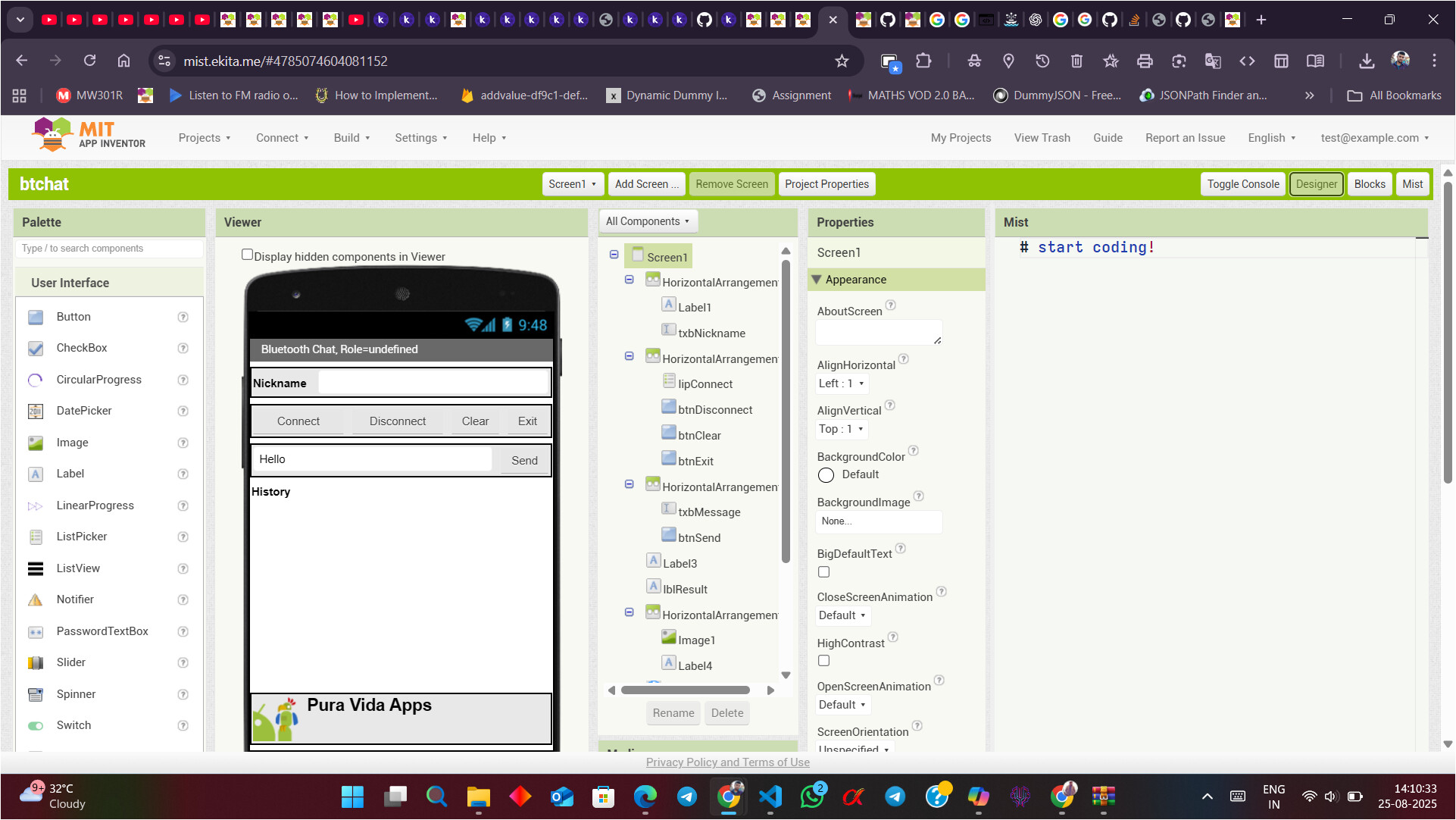
Task: Open Privacy Policy and Terms of Use link
Action: [727, 762]
